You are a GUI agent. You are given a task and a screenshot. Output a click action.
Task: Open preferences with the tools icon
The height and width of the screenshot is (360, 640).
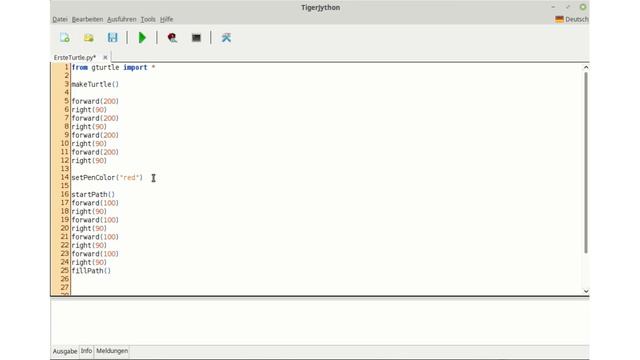click(x=226, y=38)
